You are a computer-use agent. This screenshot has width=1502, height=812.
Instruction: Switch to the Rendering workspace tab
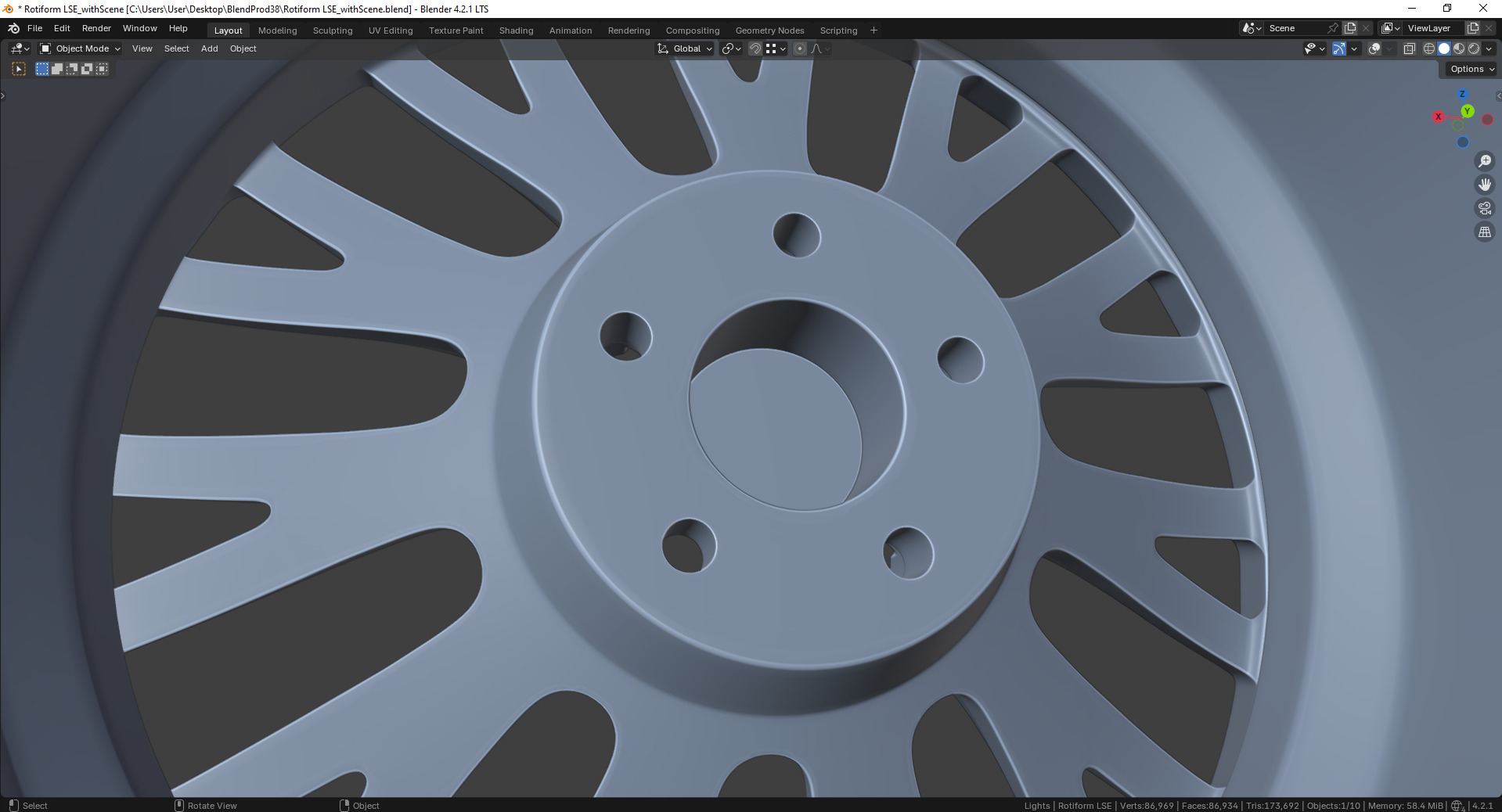click(629, 31)
